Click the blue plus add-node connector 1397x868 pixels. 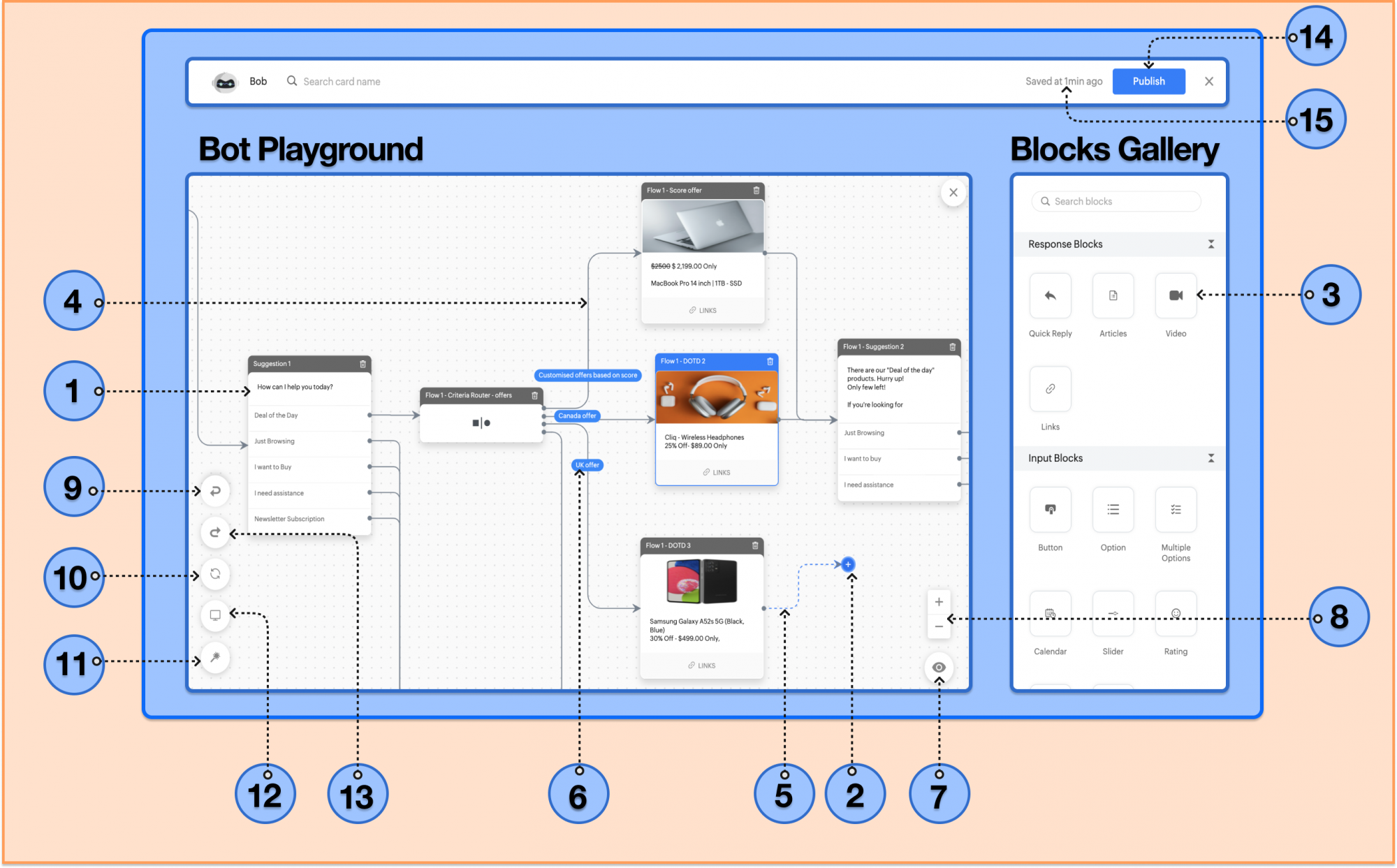click(x=848, y=564)
